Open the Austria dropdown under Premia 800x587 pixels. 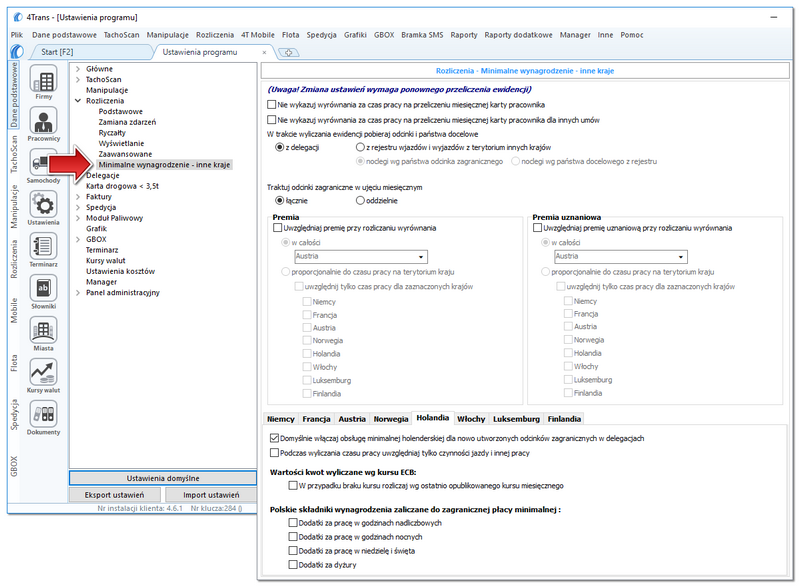click(x=421, y=257)
